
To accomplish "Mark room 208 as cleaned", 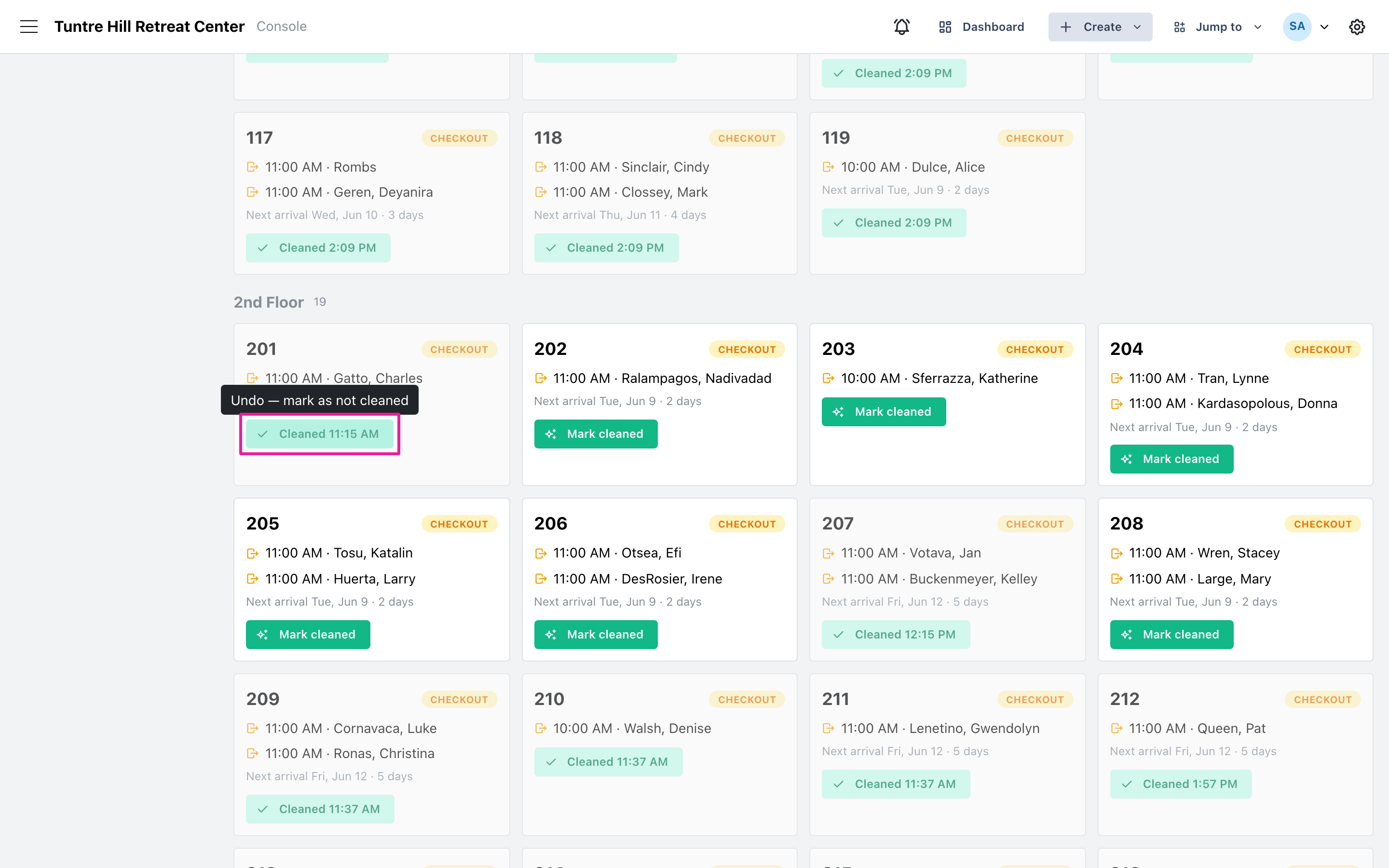I will click(x=1171, y=634).
